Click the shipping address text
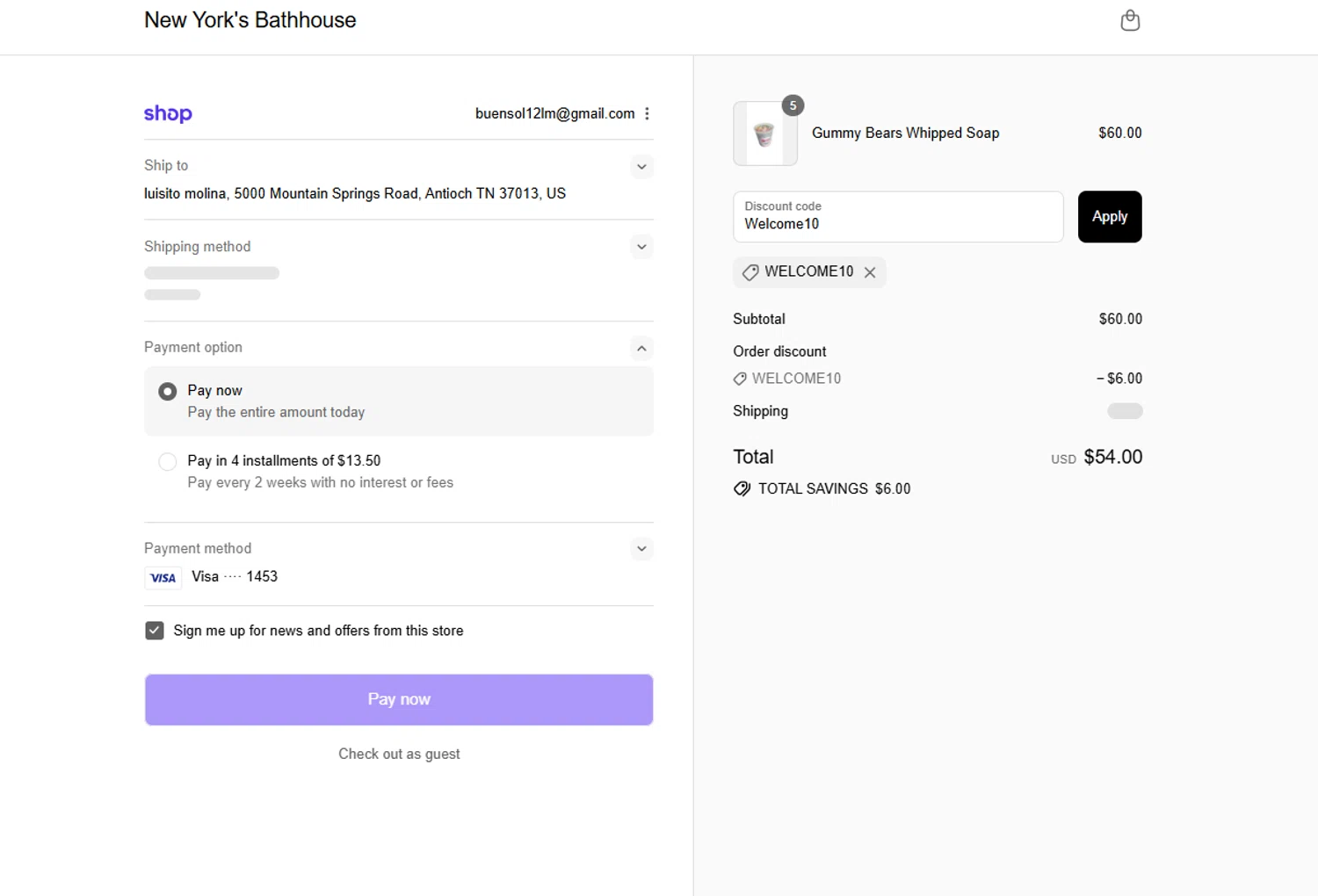Screen dimensions: 1318x896 click(355, 193)
